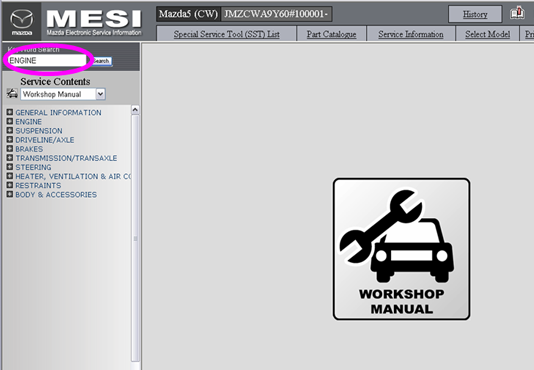Click the History button
This screenshot has height=370, width=534.
475,14
